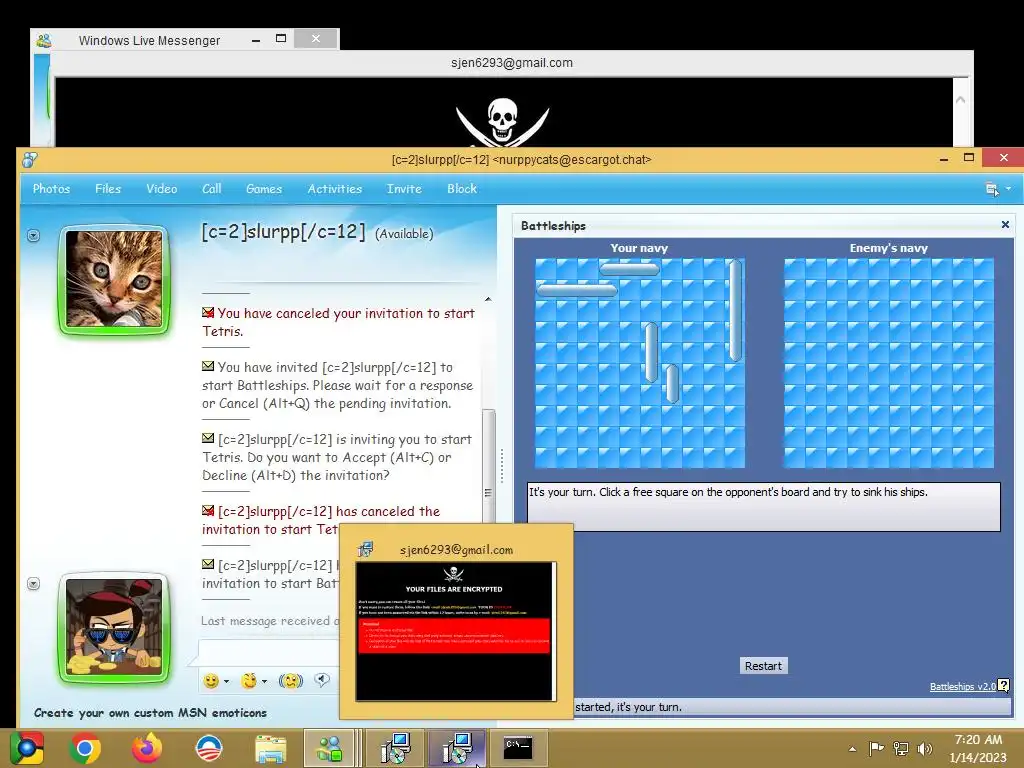Viewport: 1024px width, 768px height.
Task: Close the Battleships activity panel
Action: point(1005,225)
